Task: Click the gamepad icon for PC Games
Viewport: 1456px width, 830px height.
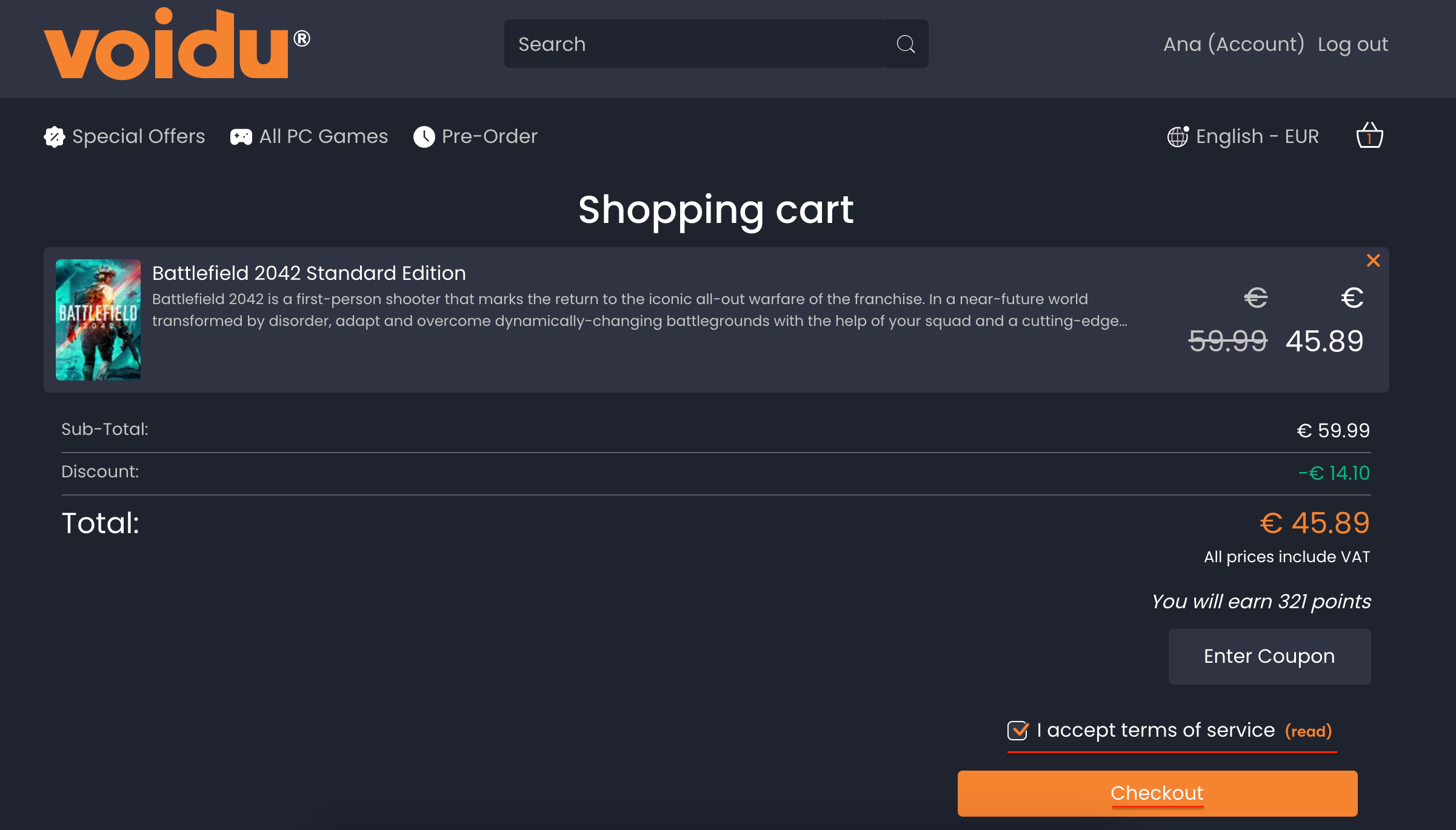Action: (241, 137)
